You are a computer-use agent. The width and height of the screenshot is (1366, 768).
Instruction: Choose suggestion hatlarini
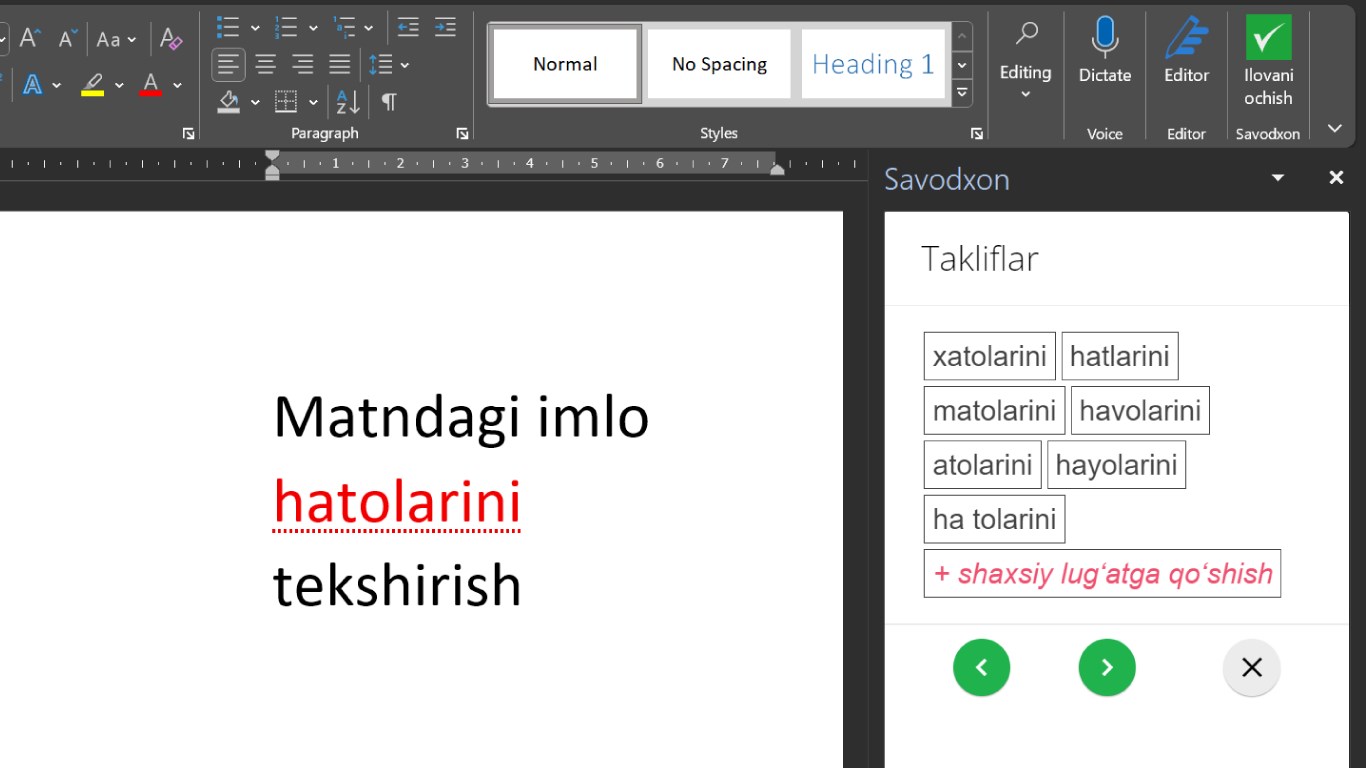(x=1120, y=356)
